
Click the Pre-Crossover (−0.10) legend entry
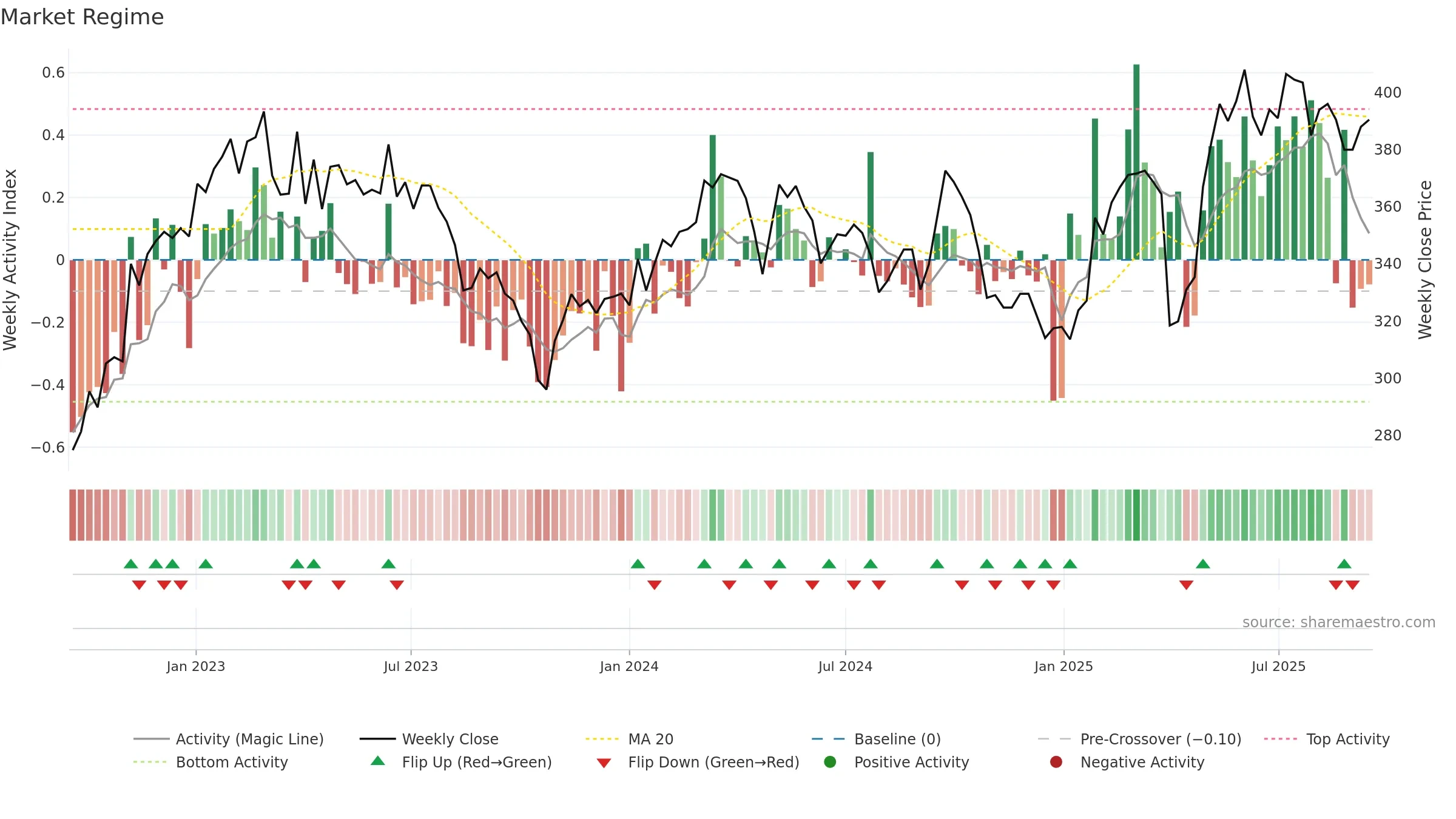1140,739
